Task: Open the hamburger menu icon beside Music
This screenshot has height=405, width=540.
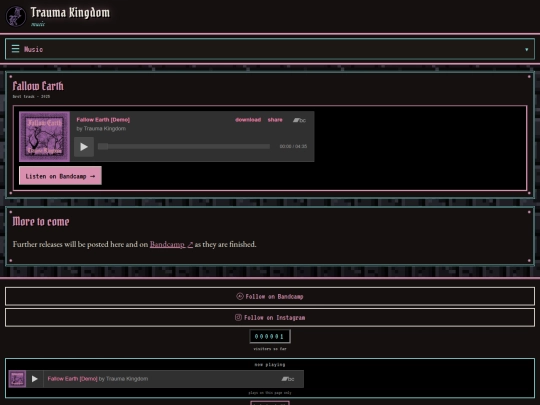Action: pos(15,49)
